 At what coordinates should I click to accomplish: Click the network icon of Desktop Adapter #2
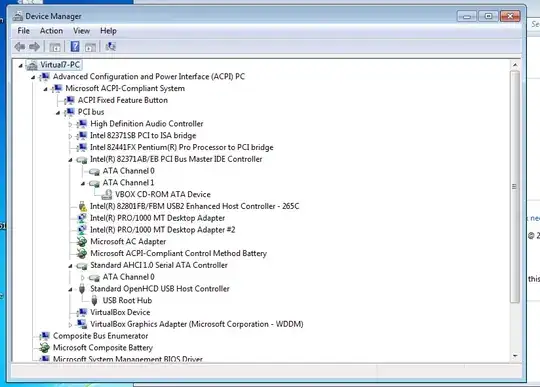(x=82, y=230)
